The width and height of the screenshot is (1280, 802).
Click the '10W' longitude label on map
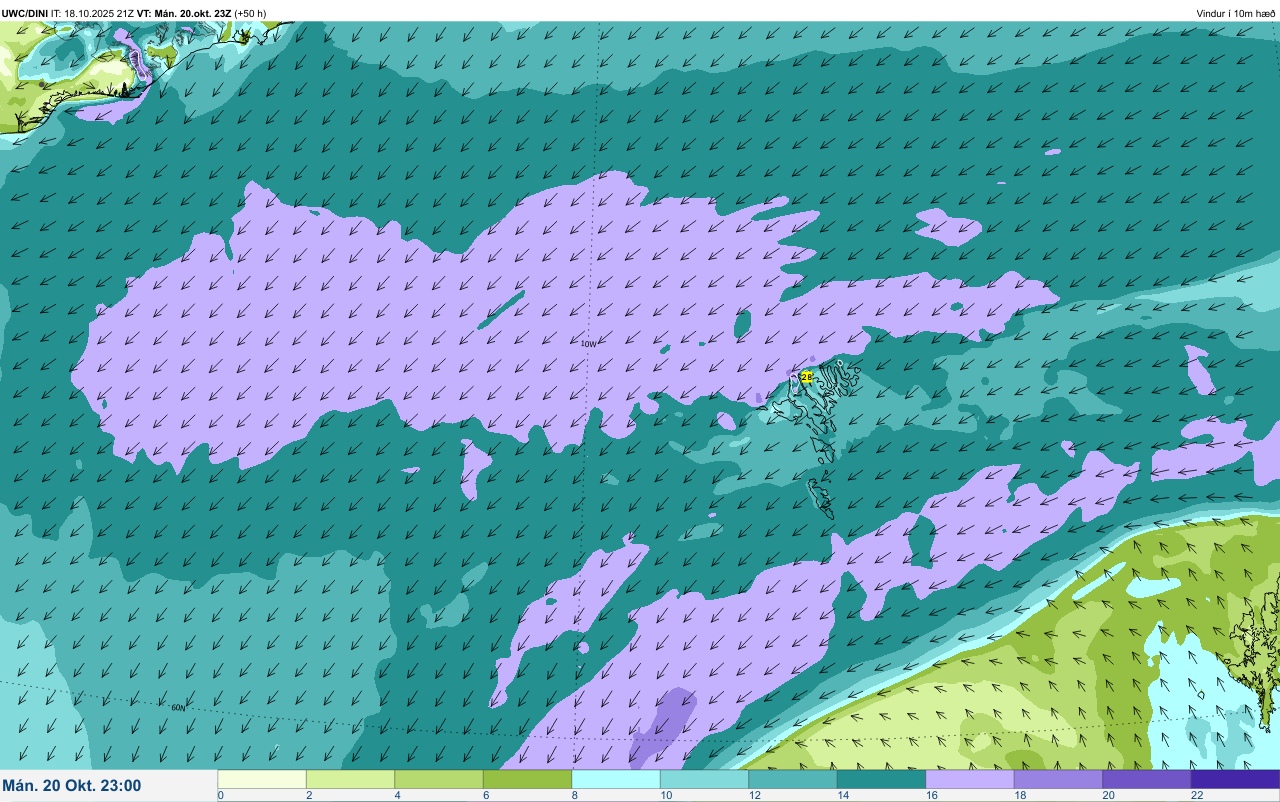[588, 344]
